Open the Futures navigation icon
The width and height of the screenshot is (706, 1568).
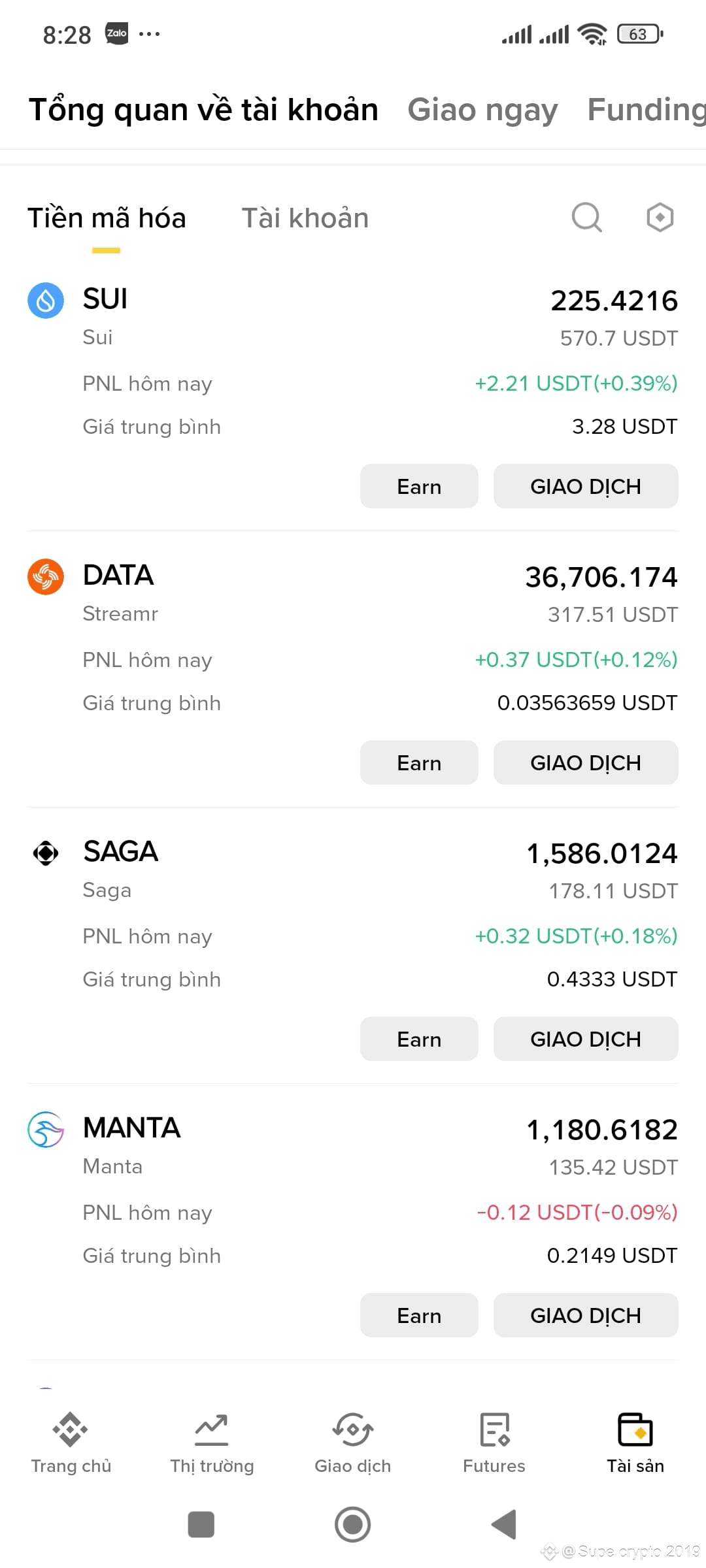(x=494, y=1429)
